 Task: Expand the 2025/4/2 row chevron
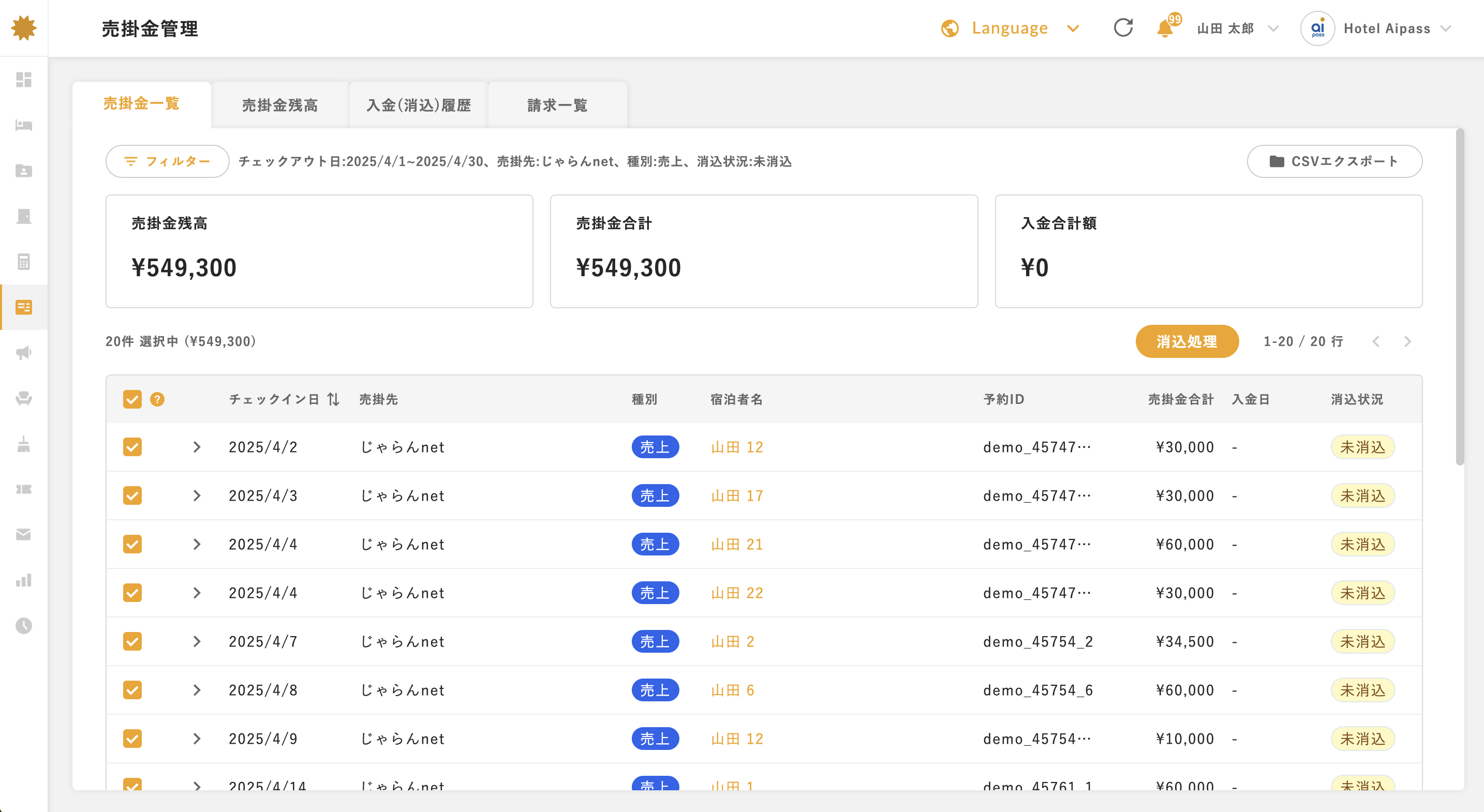coord(197,447)
